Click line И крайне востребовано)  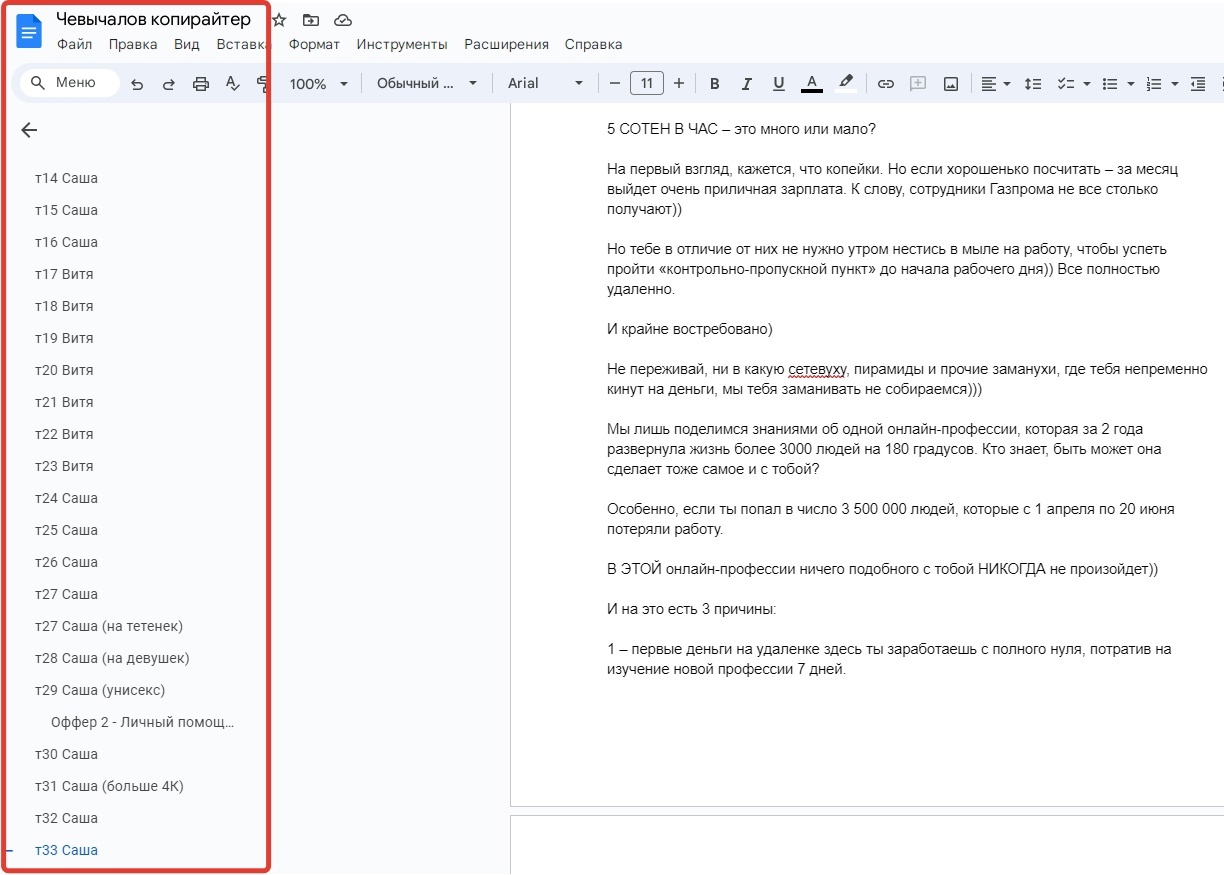coord(690,329)
